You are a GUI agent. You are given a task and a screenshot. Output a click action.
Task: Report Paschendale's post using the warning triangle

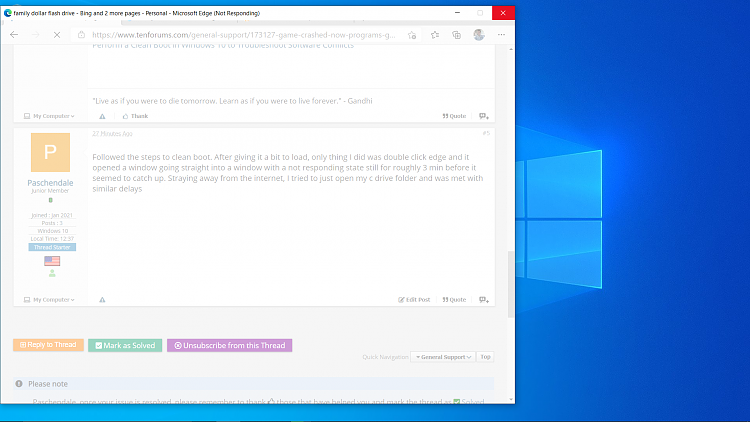pyautogui.click(x=102, y=300)
